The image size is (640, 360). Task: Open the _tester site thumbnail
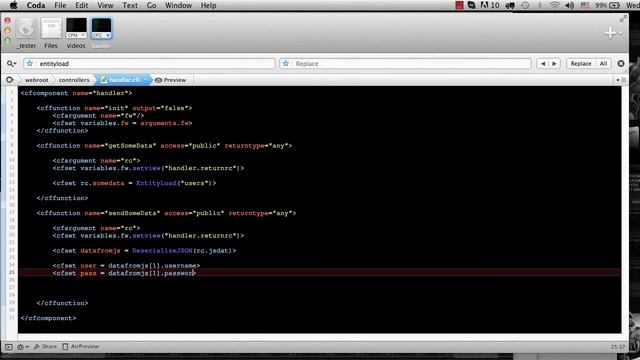(x=26, y=29)
